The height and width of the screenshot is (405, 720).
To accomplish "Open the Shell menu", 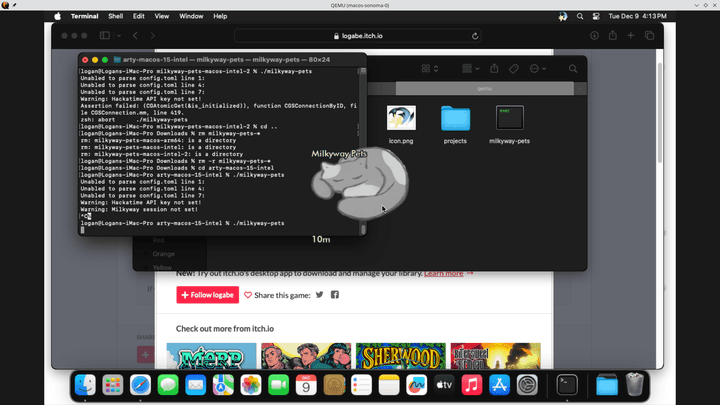I will click(x=115, y=16).
